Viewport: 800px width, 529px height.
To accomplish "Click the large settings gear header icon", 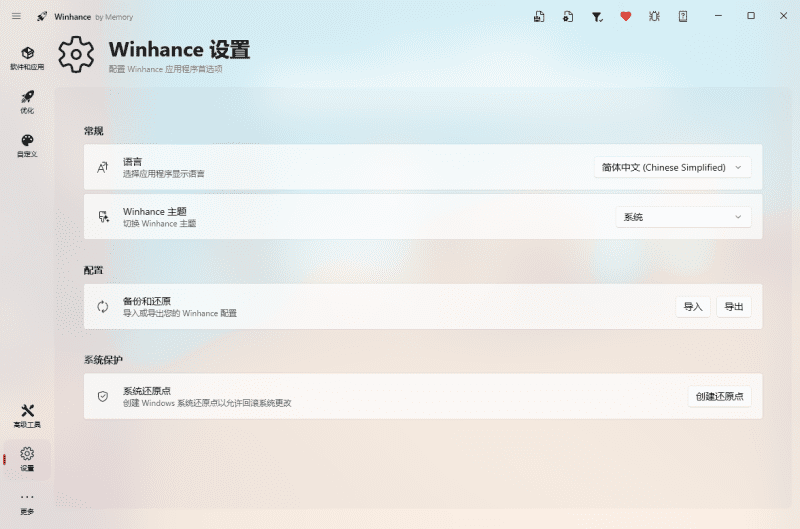I will tap(76, 55).
